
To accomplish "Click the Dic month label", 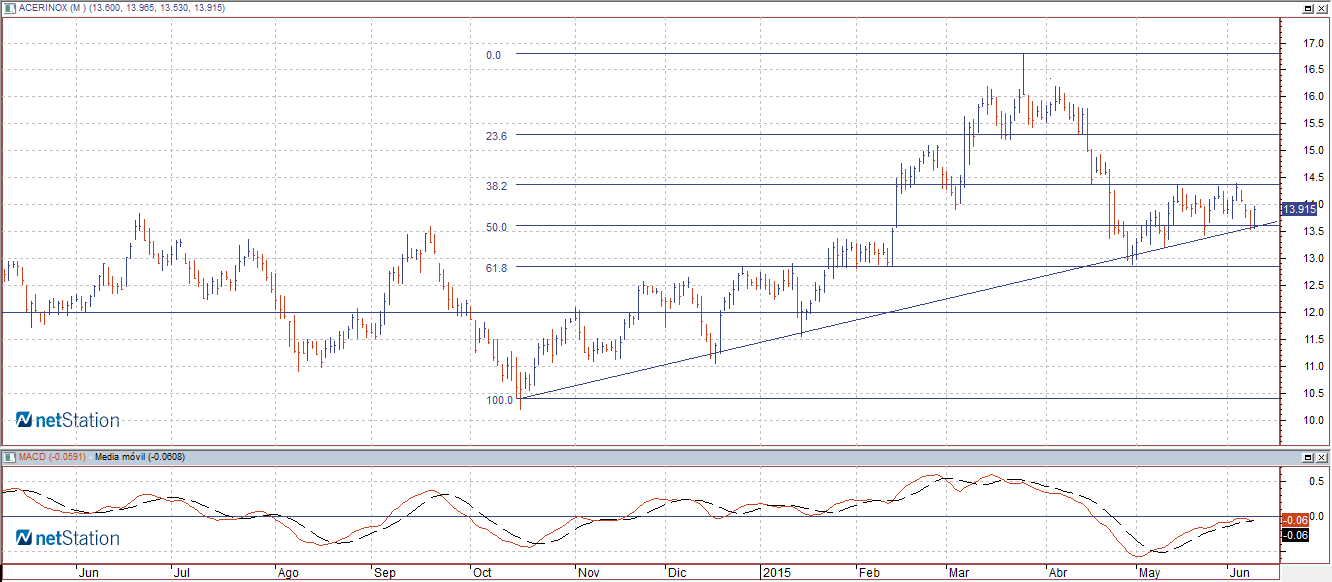I will coord(677,574).
